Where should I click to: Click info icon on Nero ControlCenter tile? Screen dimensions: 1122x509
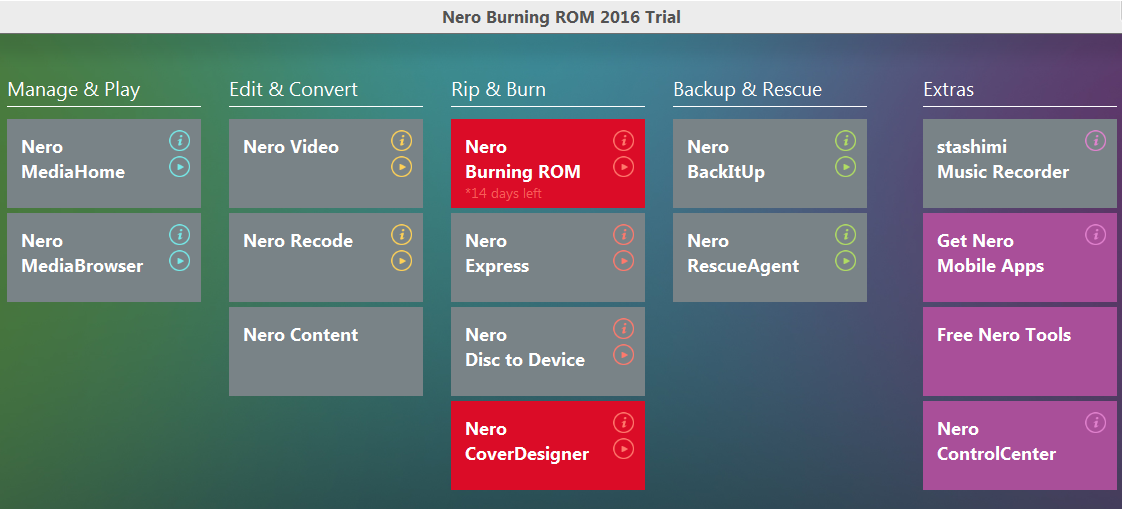coord(1095,423)
